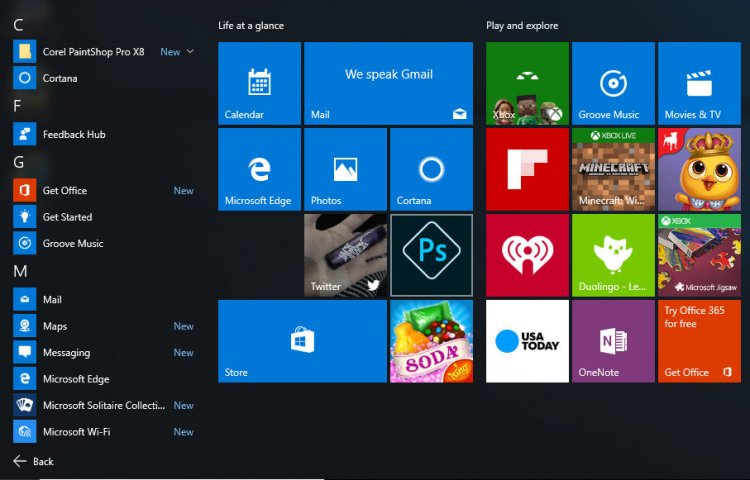Click the letter C section header
Viewport: 750px width, 480px height.
18,25
